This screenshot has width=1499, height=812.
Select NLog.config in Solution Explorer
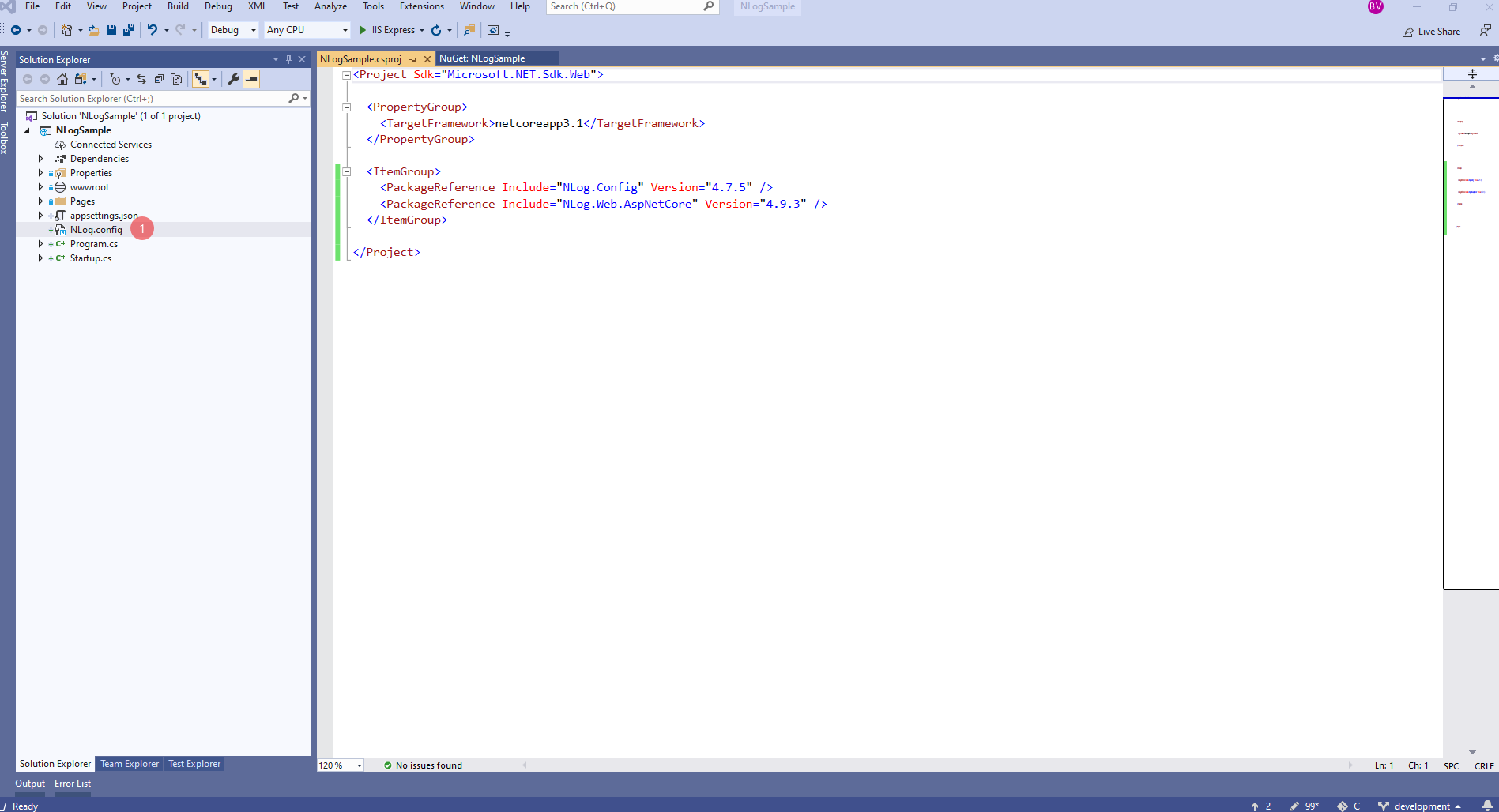96,230
